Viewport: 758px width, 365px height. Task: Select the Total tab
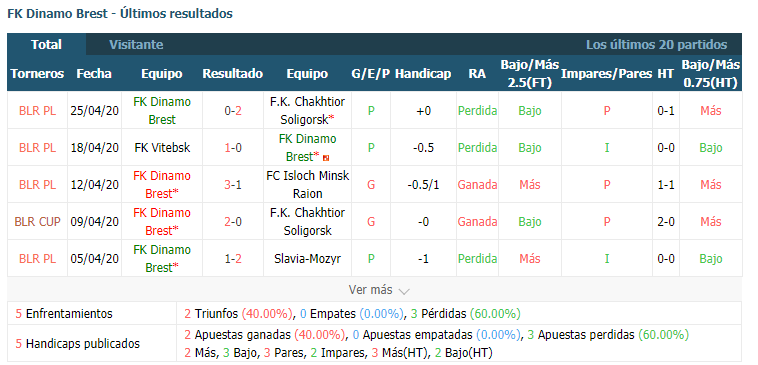[46, 44]
